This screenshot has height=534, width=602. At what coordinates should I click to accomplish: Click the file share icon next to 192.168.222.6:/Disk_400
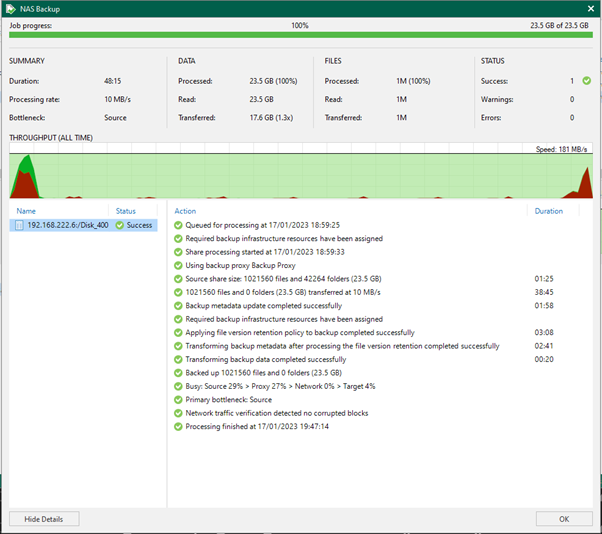tap(19, 225)
